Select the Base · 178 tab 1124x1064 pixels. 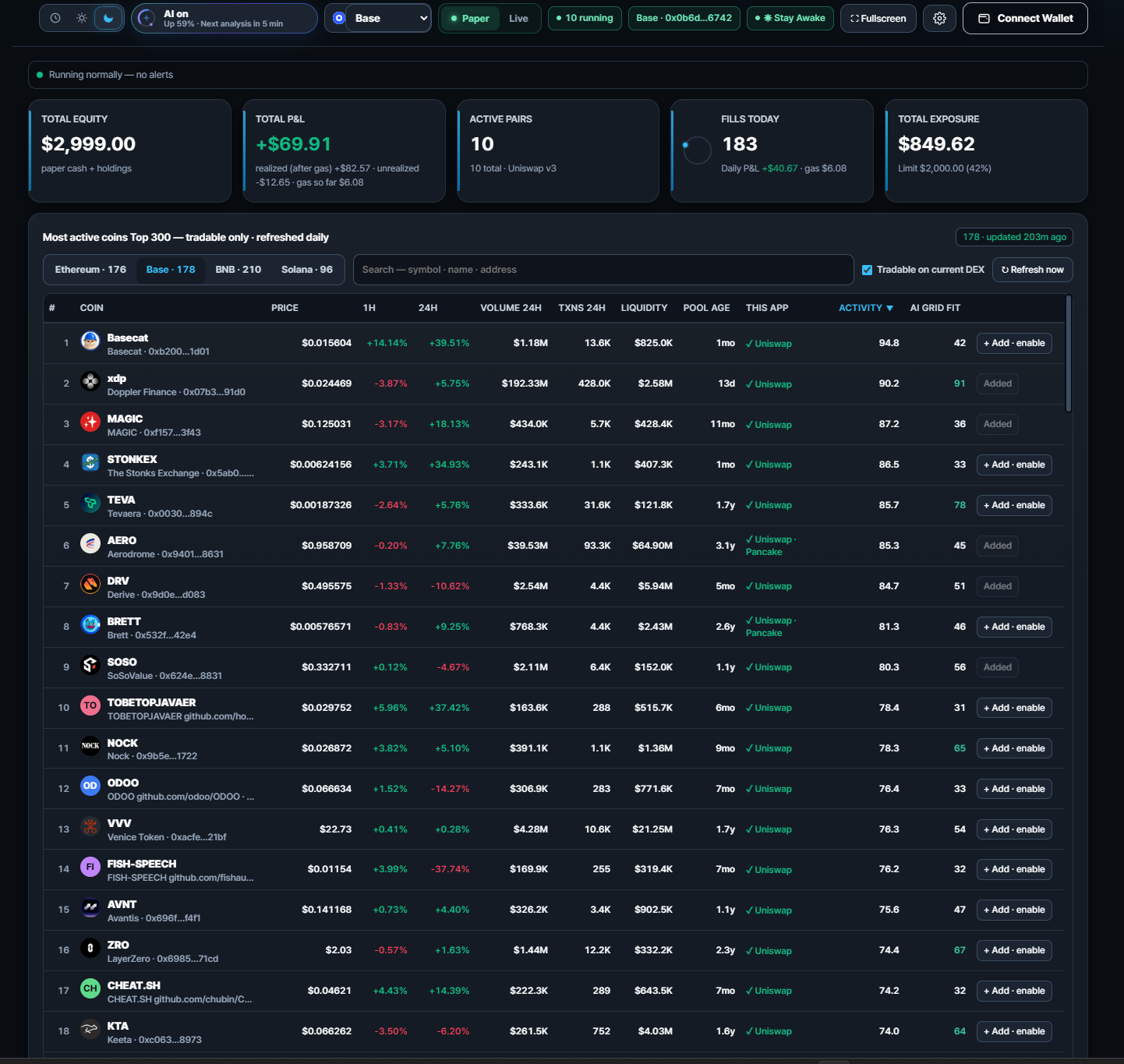pyautogui.click(x=171, y=270)
